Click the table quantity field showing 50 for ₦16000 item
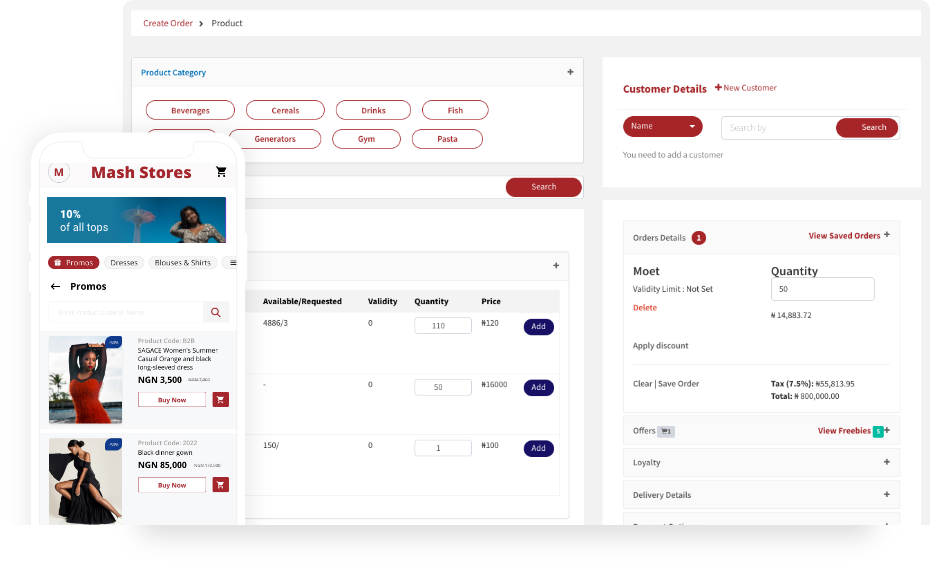The height and width of the screenshot is (576, 930). (443, 387)
